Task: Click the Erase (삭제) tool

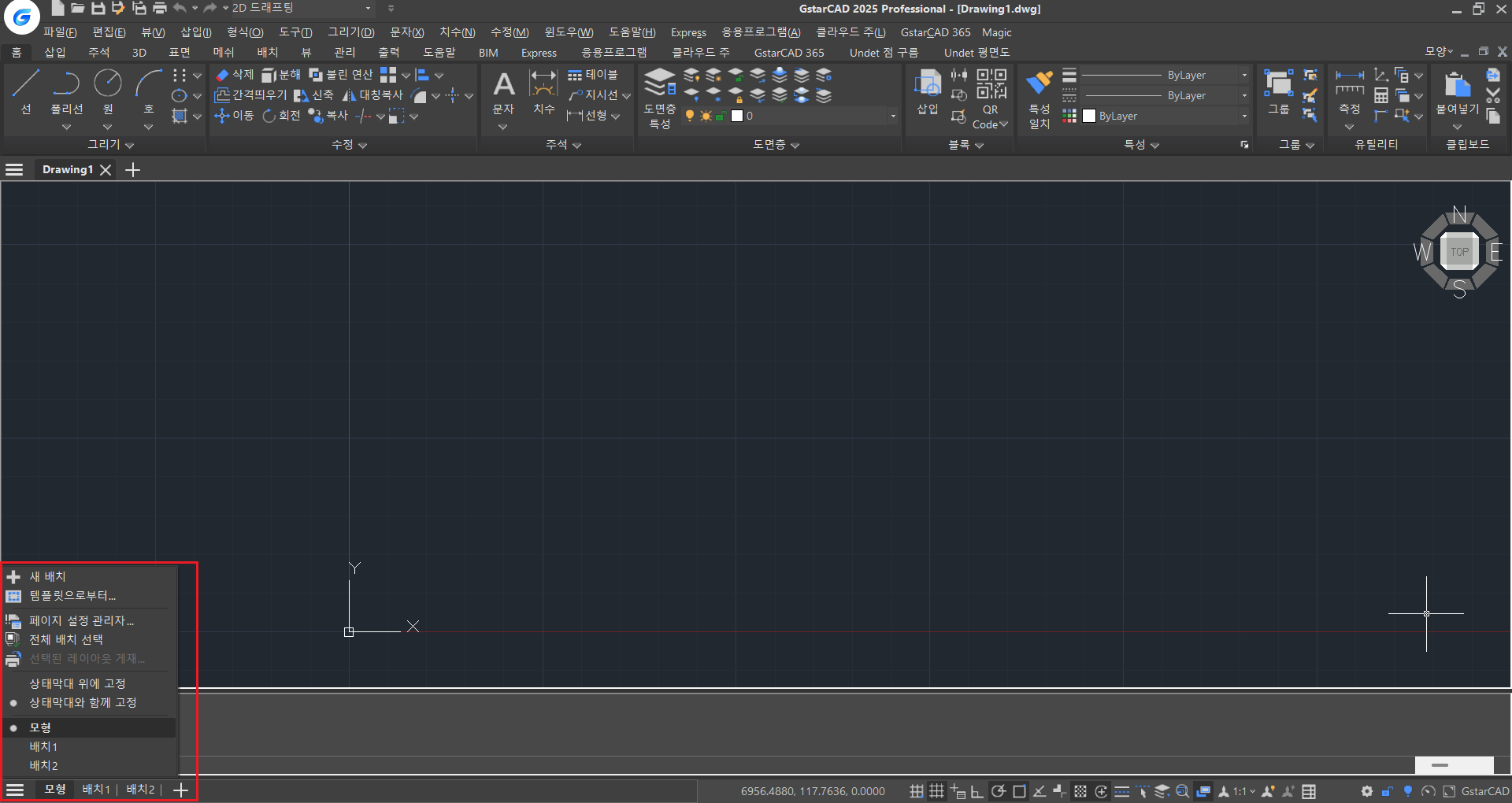Action: click(235, 75)
